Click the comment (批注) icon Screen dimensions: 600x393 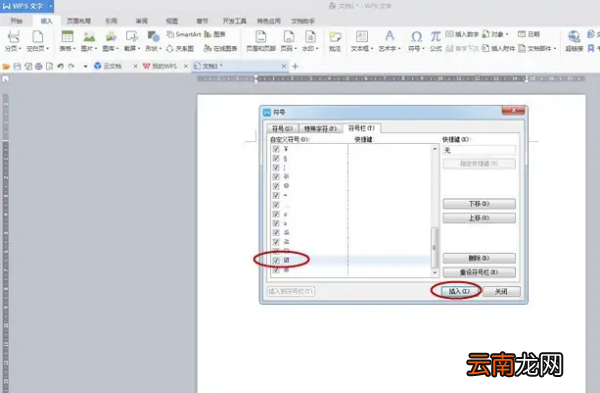tap(335, 37)
